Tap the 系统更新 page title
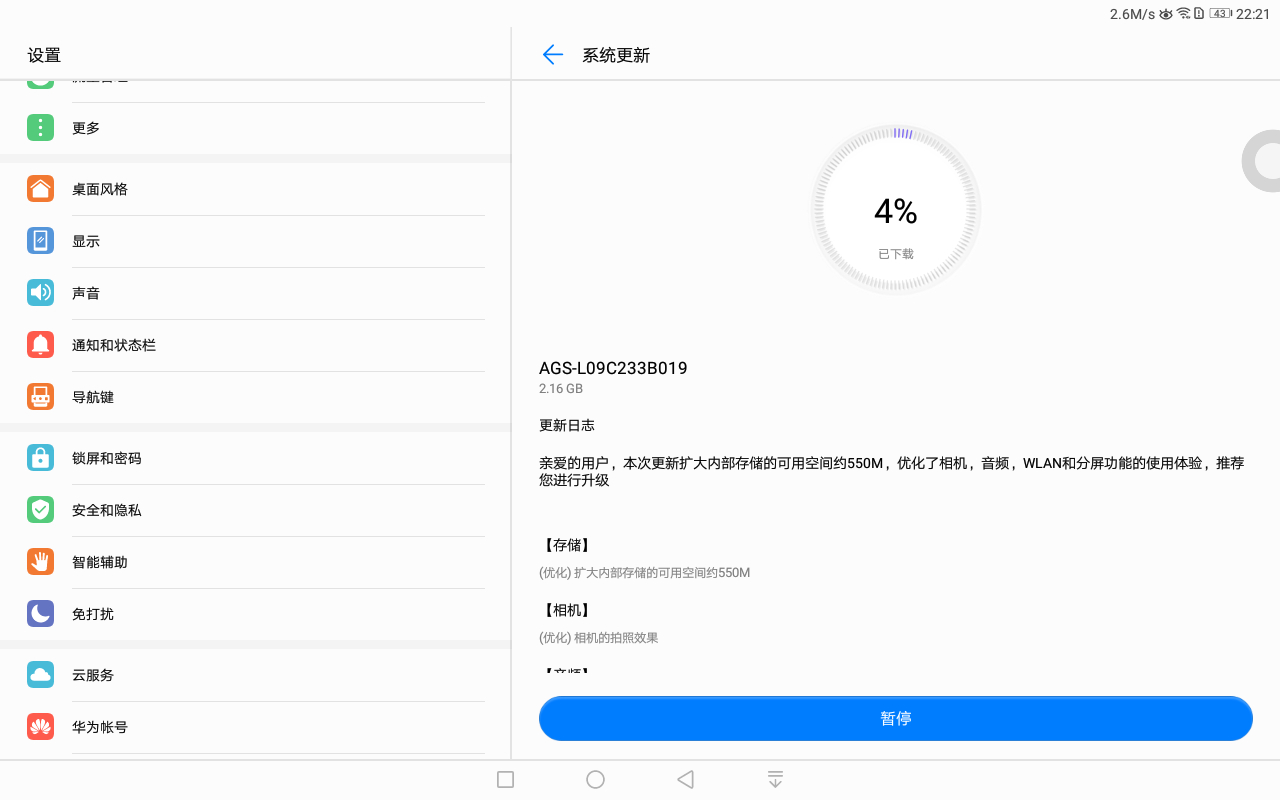Viewport: 1280px width, 800px height. click(x=616, y=55)
